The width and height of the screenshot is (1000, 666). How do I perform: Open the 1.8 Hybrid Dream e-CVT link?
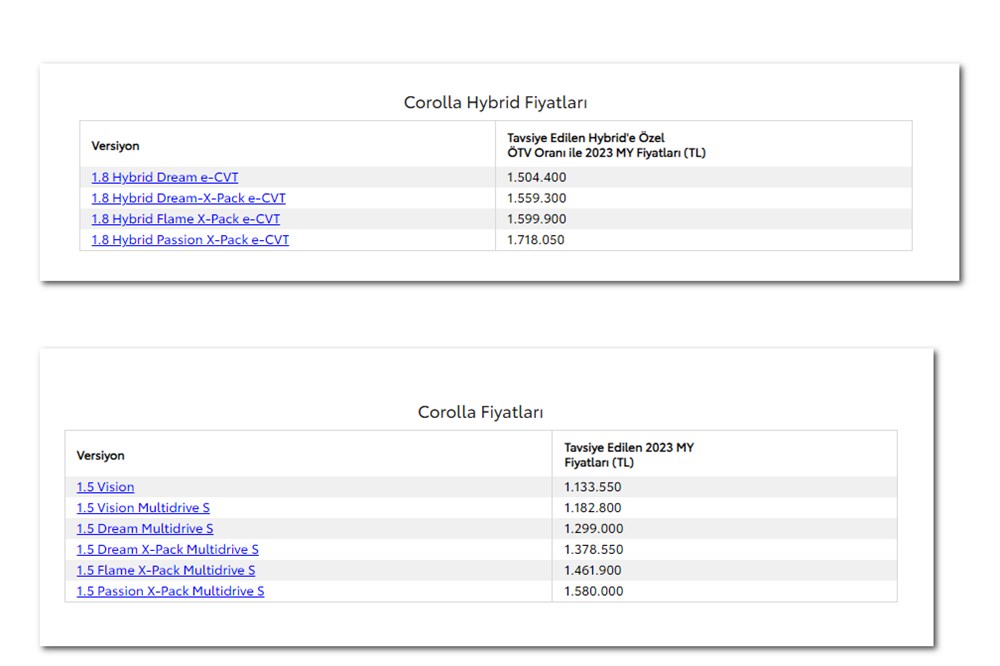pos(165,177)
